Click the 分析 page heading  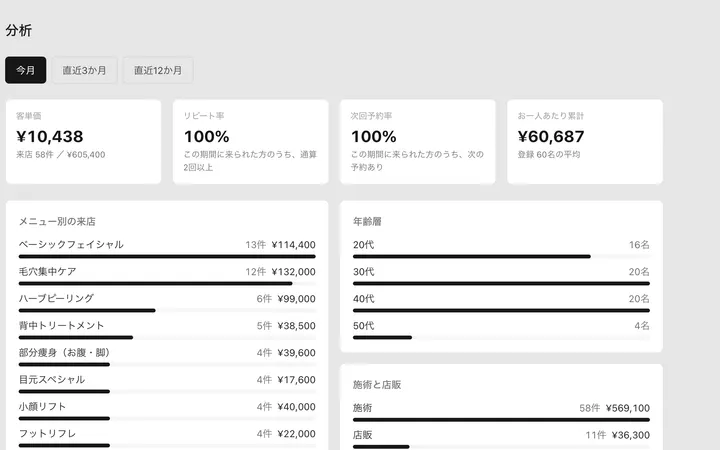tap(19, 30)
